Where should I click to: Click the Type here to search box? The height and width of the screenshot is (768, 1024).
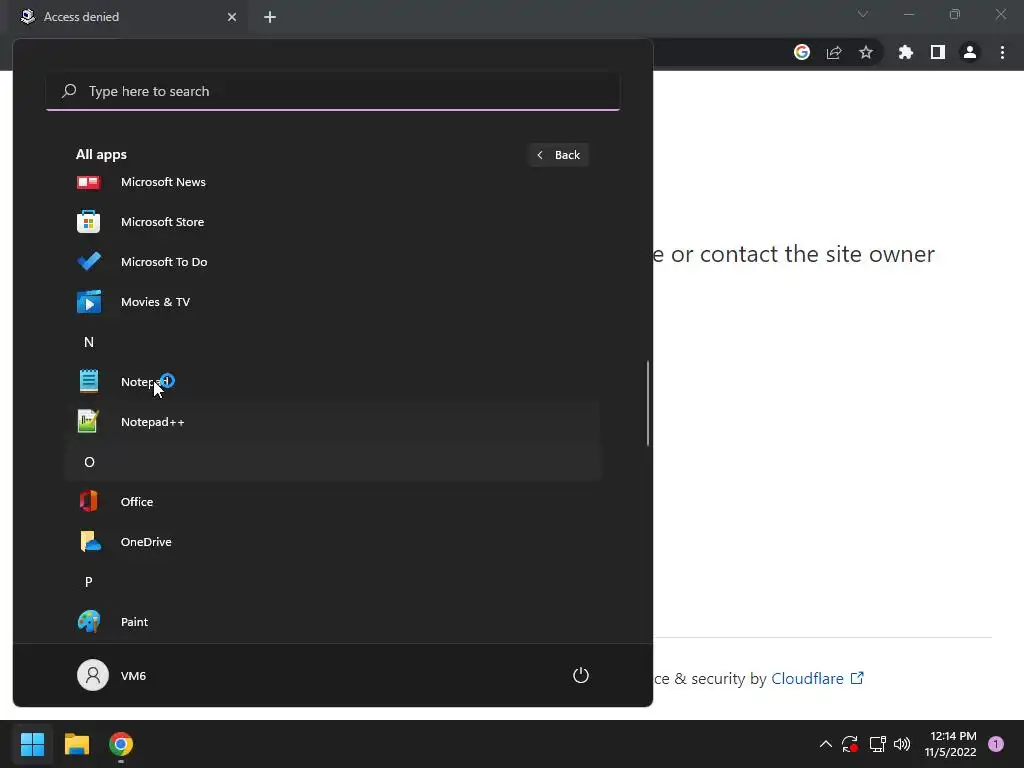[333, 91]
